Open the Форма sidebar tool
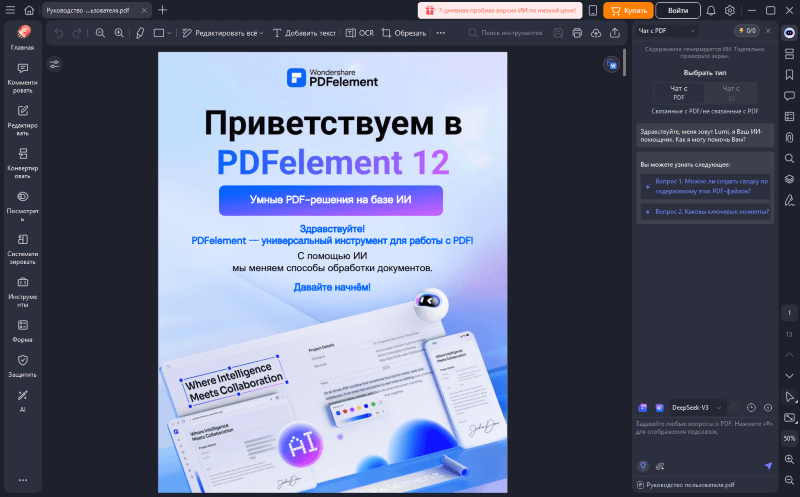The width and height of the screenshot is (800, 497). 22,331
